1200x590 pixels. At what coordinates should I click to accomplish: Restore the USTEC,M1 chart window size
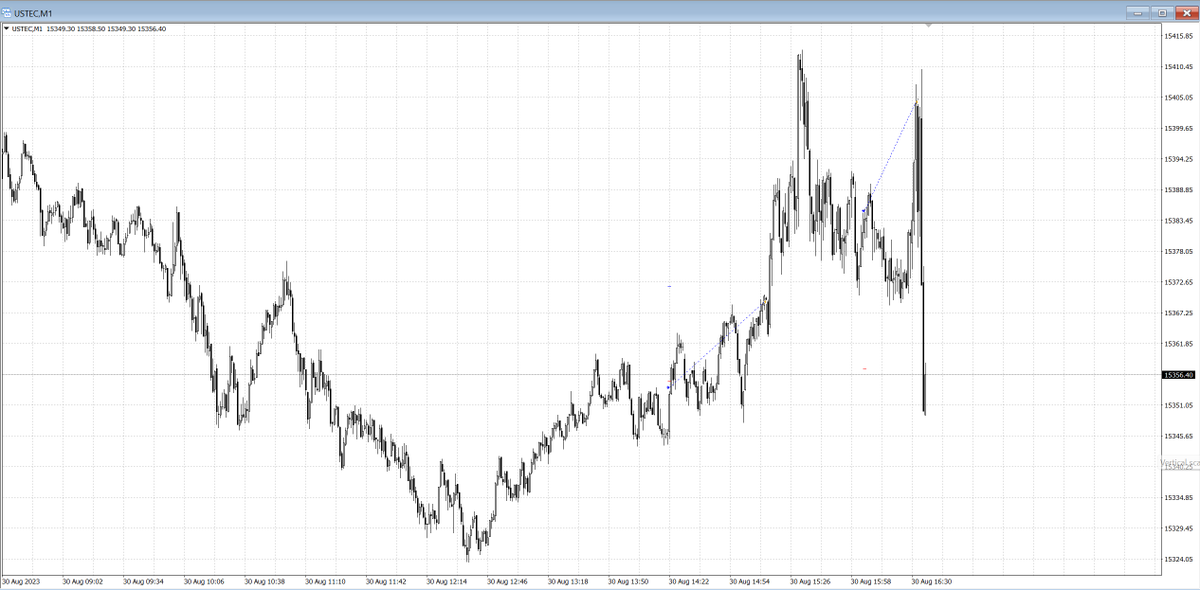[1162, 13]
